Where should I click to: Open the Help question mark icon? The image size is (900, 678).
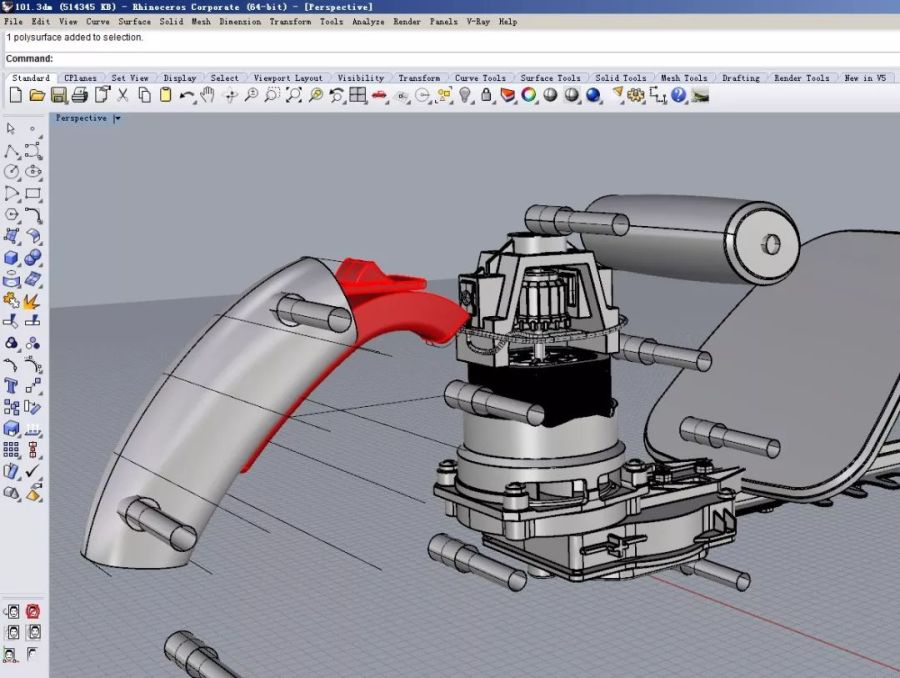coord(679,95)
